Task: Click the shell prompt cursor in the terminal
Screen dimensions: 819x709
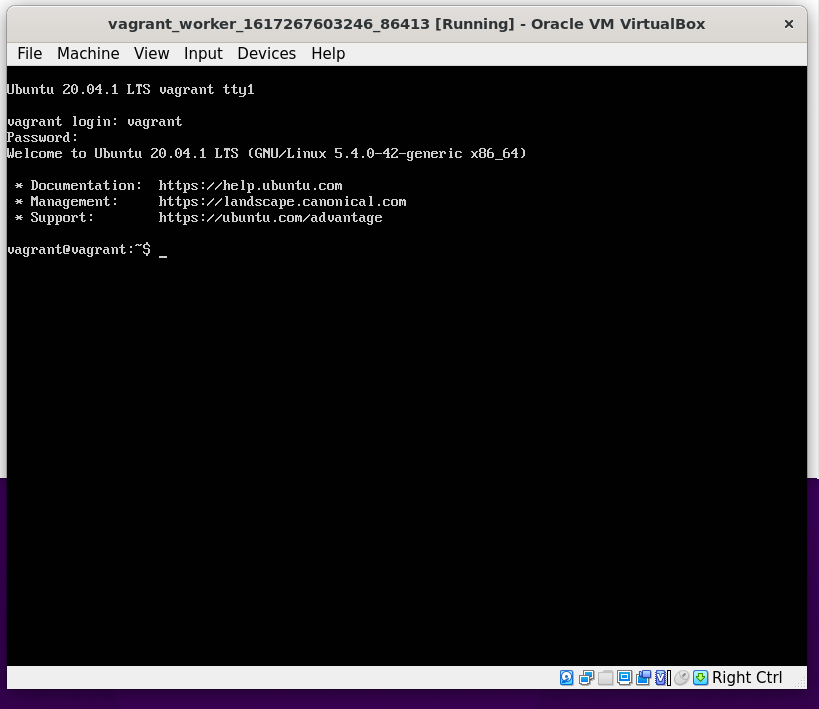Action: pos(163,251)
